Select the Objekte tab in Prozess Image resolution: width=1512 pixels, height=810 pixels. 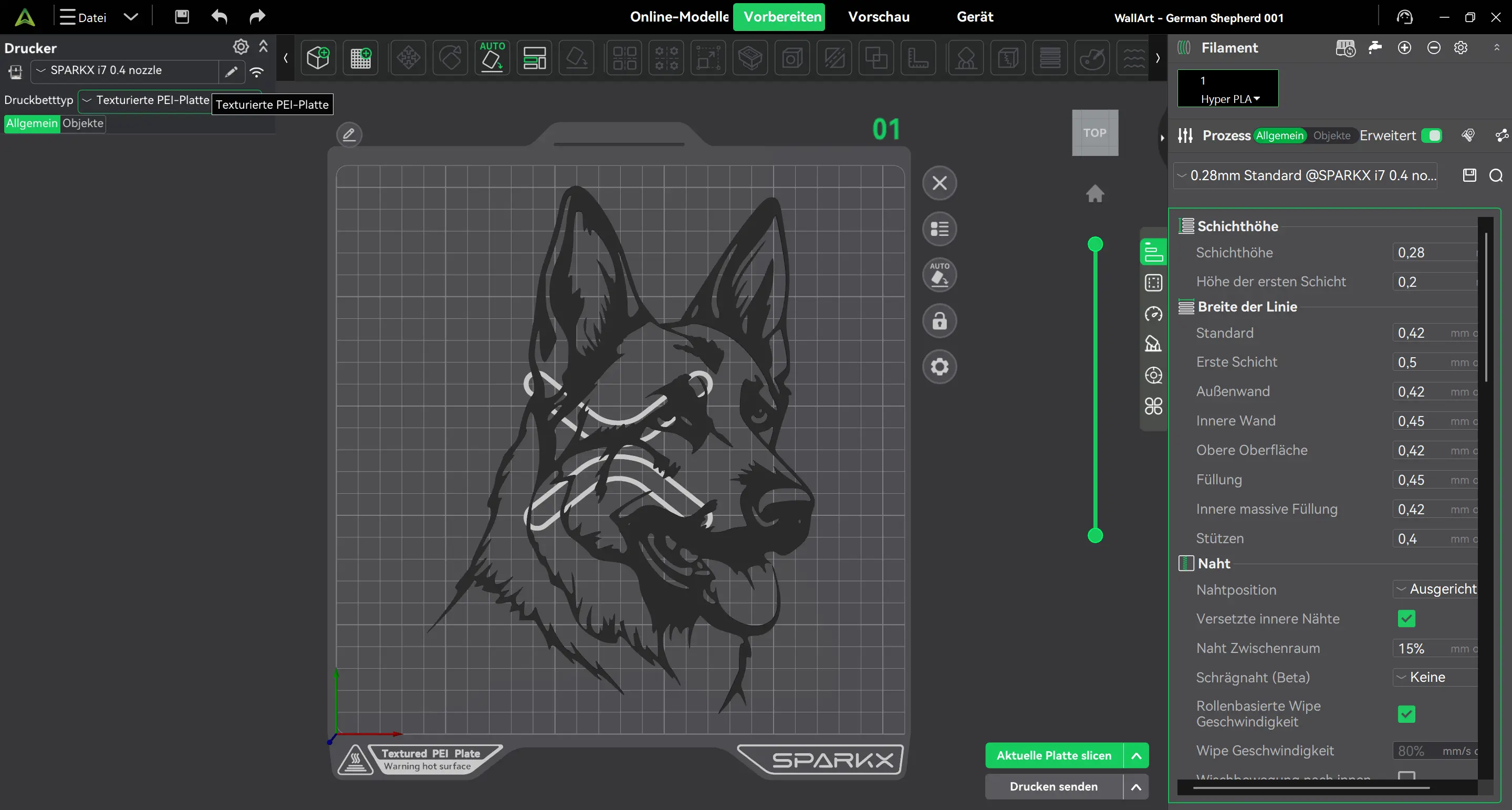[x=1332, y=136]
